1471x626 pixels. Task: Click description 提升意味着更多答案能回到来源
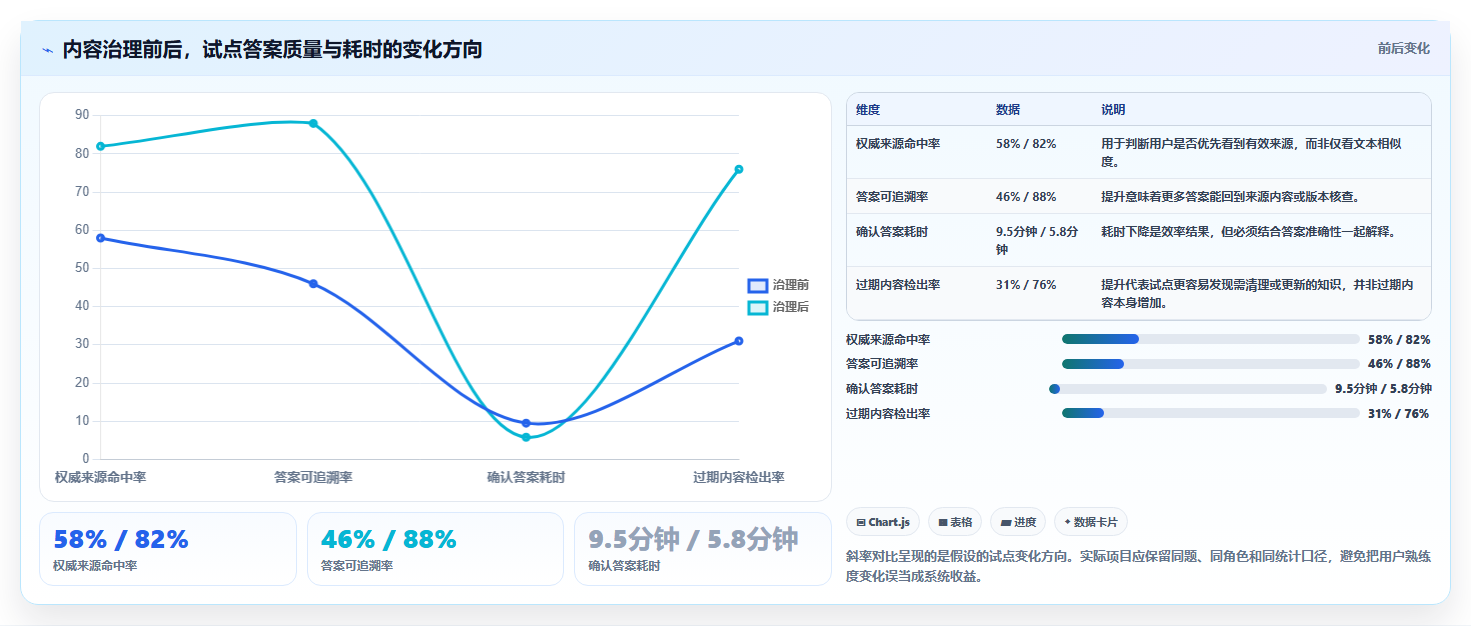coord(1230,197)
